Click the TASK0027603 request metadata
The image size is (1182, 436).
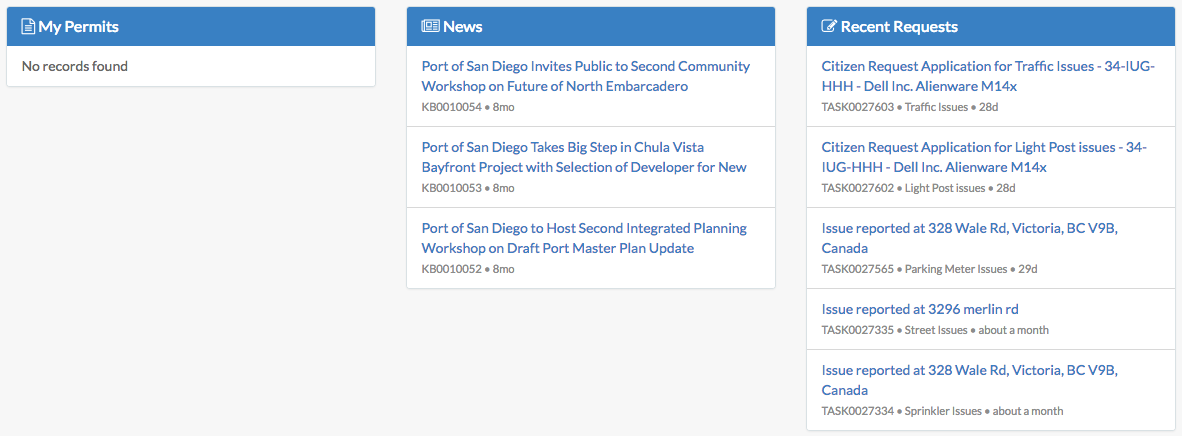[x=910, y=107]
